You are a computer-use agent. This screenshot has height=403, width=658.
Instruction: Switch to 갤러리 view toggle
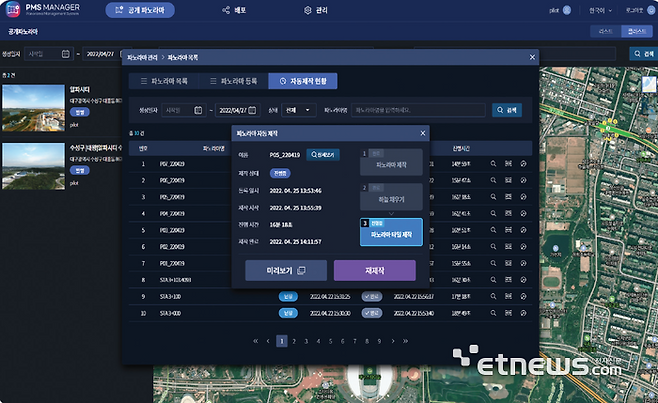click(x=637, y=31)
